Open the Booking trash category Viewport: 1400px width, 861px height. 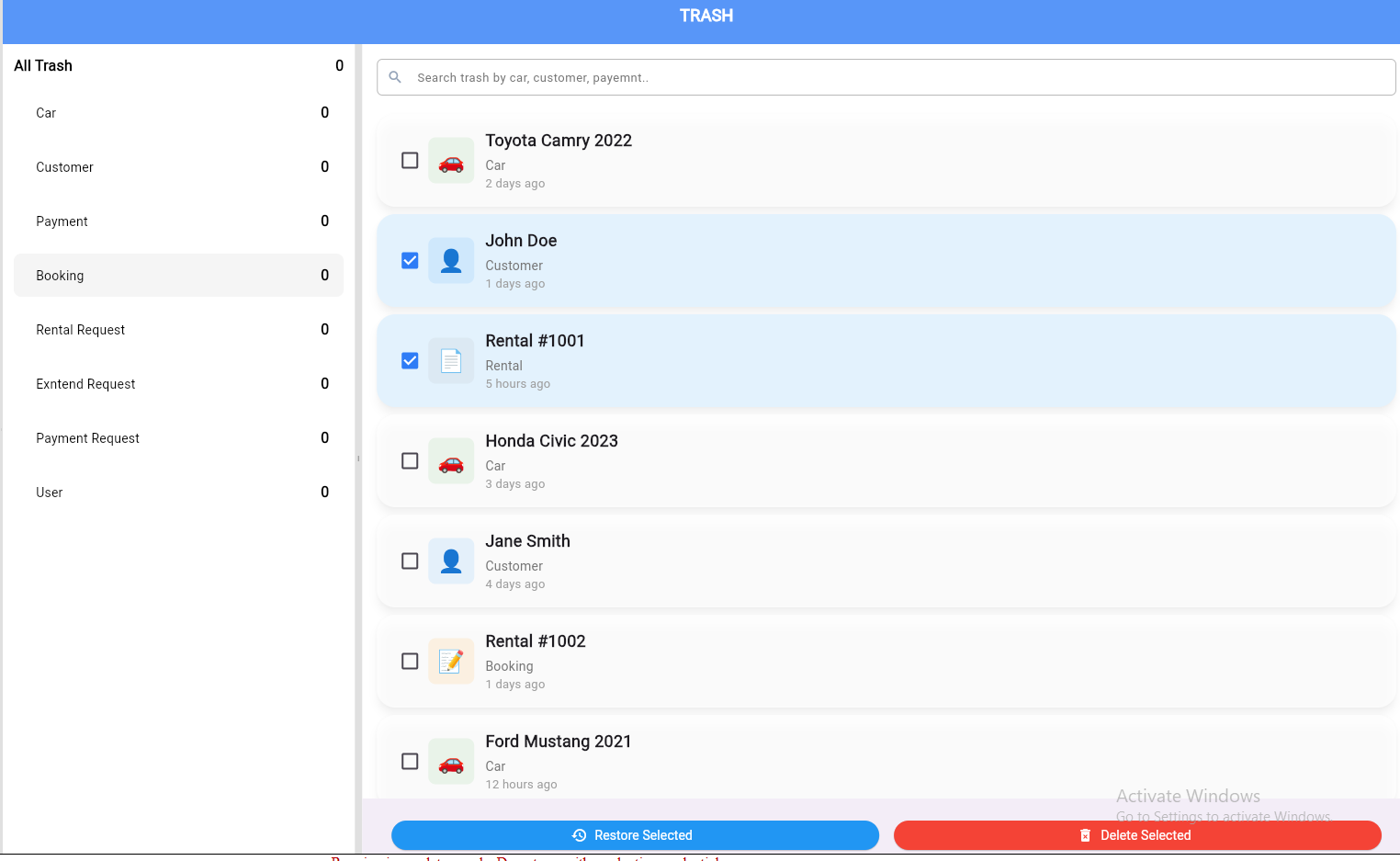tap(178, 276)
